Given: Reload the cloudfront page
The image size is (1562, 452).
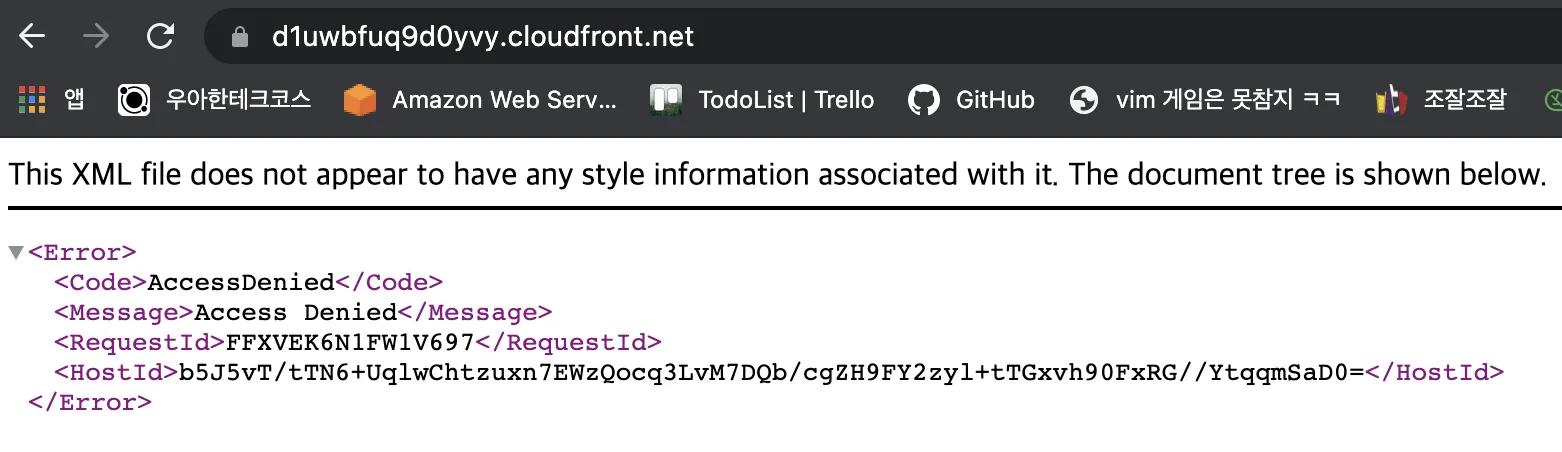Looking at the screenshot, I should click(160, 37).
